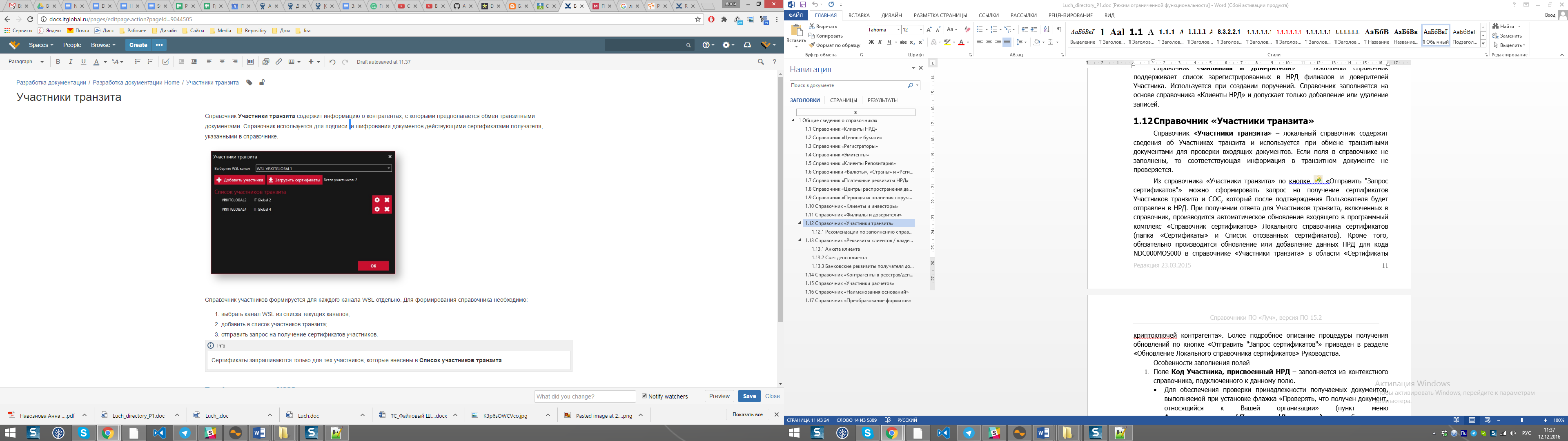
Task: Open Insert more content plus dropdown
Action: pos(314,62)
